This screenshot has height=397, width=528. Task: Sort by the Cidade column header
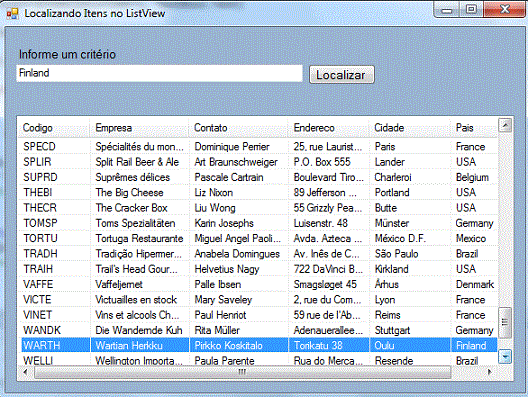pyautogui.click(x=409, y=128)
